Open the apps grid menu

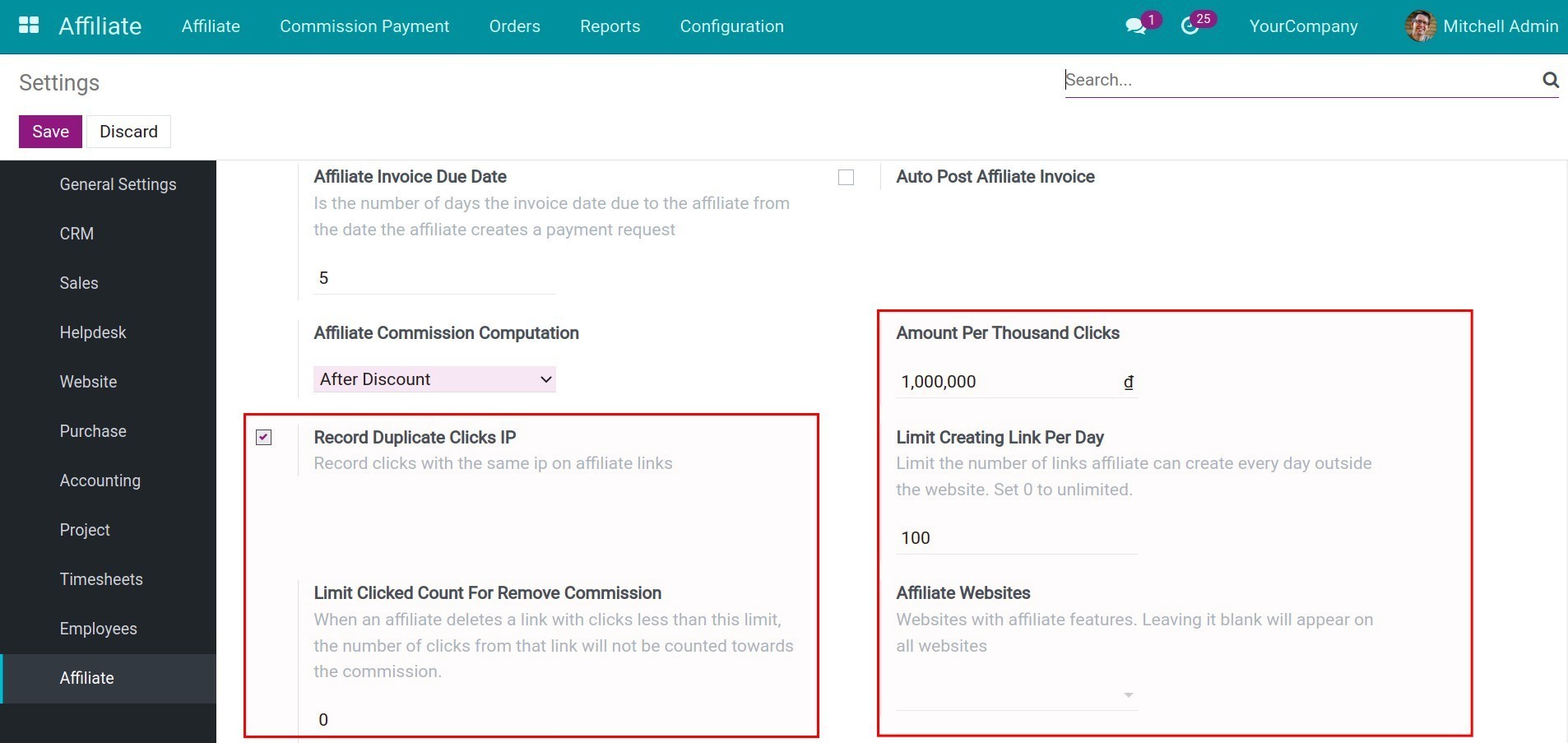pyautogui.click(x=28, y=25)
